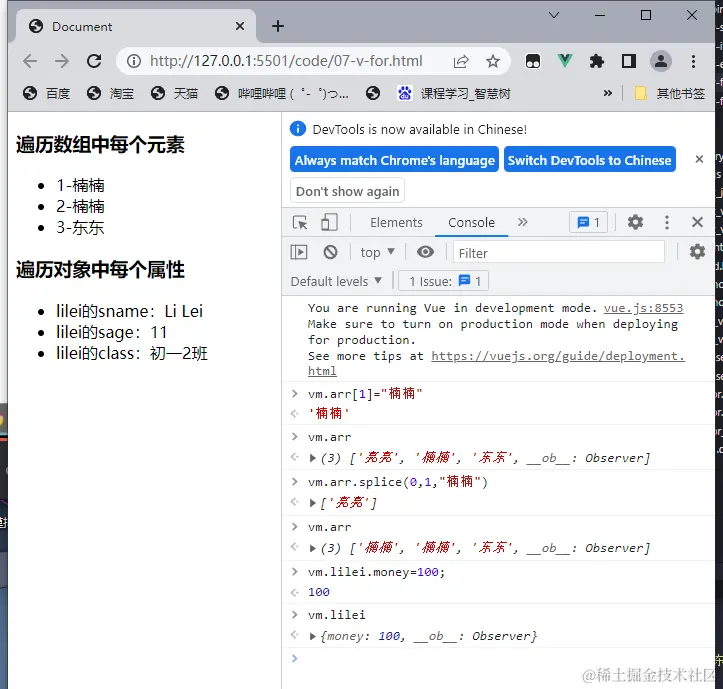Click the heading 遍历对象中每个属性
This screenshot has width=723, height=689.
[100, 270]
